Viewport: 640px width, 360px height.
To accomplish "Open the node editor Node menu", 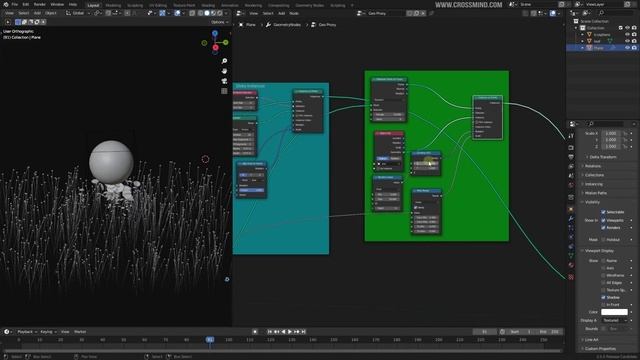I will (294, 13).
